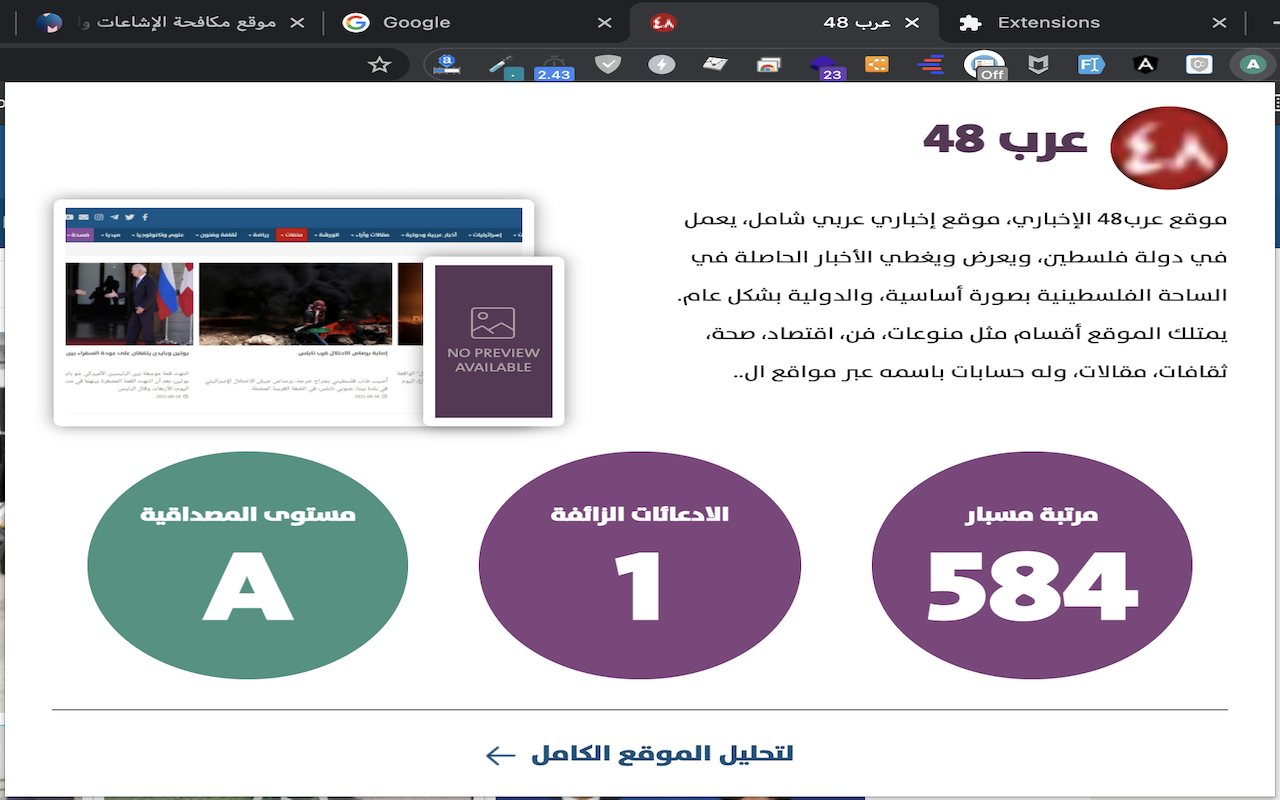Click the red عرب 48 site logo
Image resolution: width=1280 pixels, height=800 pixels.
pyautogui.click(x=1168, y=147)
